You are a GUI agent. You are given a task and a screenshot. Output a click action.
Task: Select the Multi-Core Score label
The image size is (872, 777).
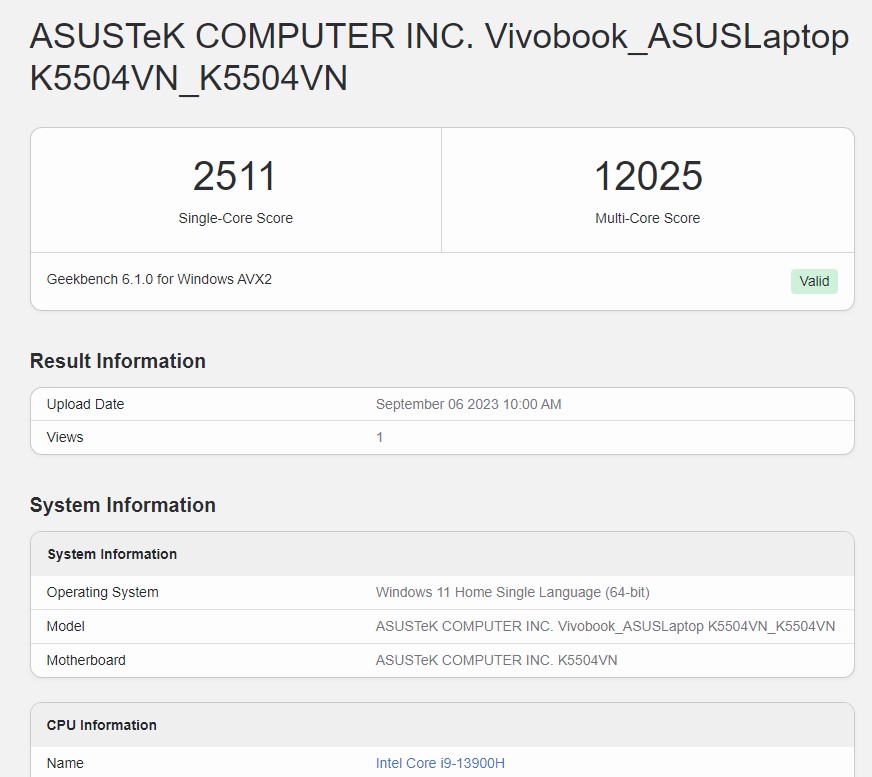(x=648, y=218)
